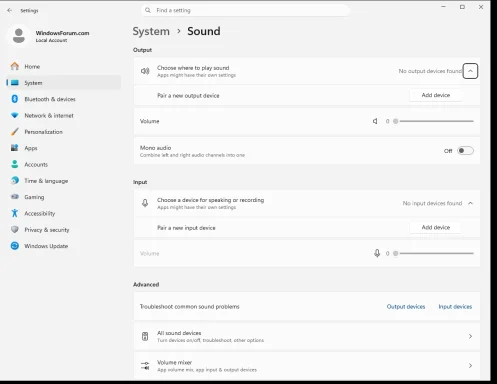
Task: Click the search magnifier icon
Action: 148,10
